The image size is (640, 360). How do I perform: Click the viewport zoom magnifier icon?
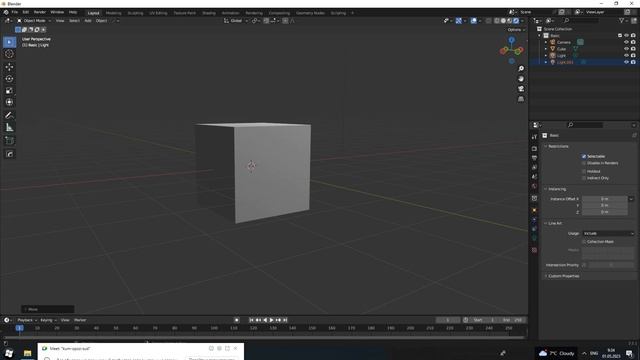coord(521,69)
